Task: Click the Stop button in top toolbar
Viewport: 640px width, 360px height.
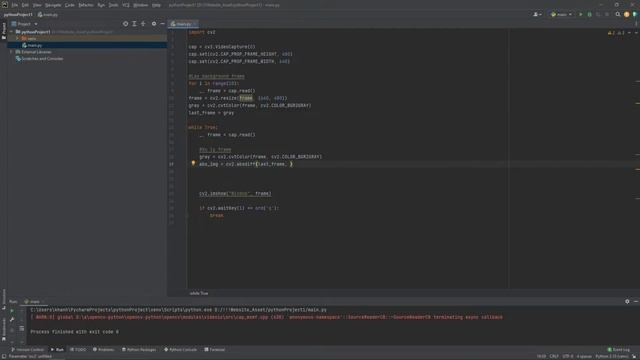Action: (607, 15)
